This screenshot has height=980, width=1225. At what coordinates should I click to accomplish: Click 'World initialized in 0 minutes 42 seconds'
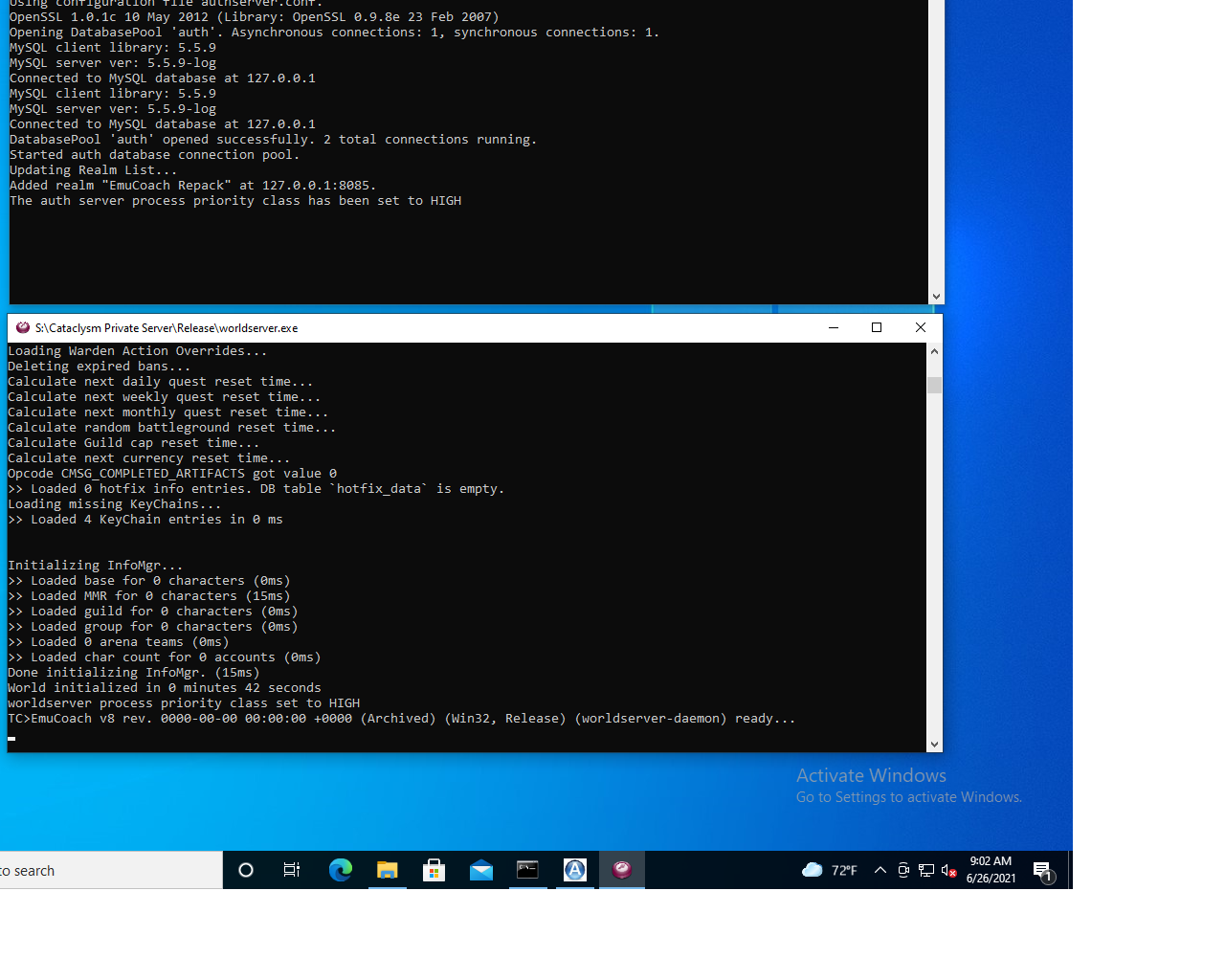[165, 688]
